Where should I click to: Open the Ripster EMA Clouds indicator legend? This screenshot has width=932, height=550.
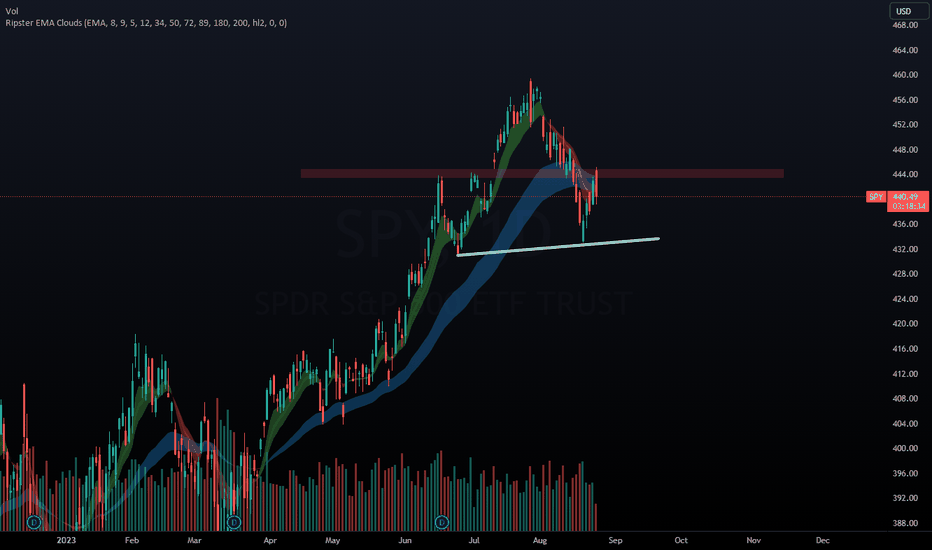coord(146,23)
